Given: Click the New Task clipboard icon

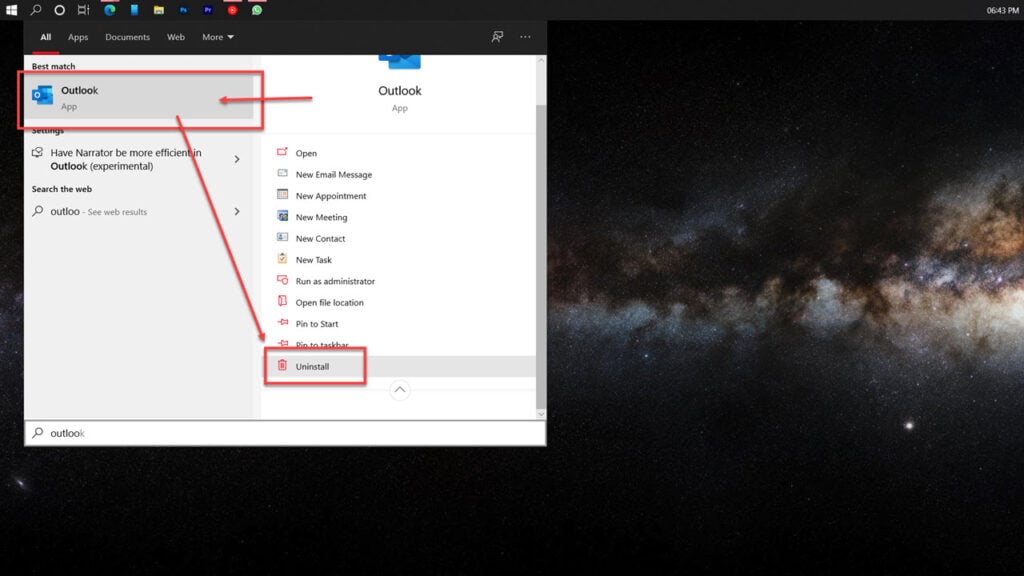Looking at the screenshot, I should pos(282,259).
